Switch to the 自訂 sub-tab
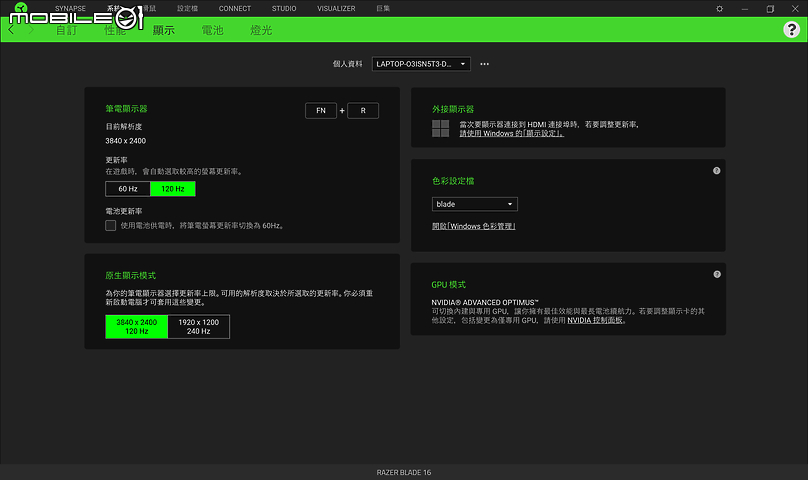The width and height of the screenshot is (808, 480). coord(66,30)
